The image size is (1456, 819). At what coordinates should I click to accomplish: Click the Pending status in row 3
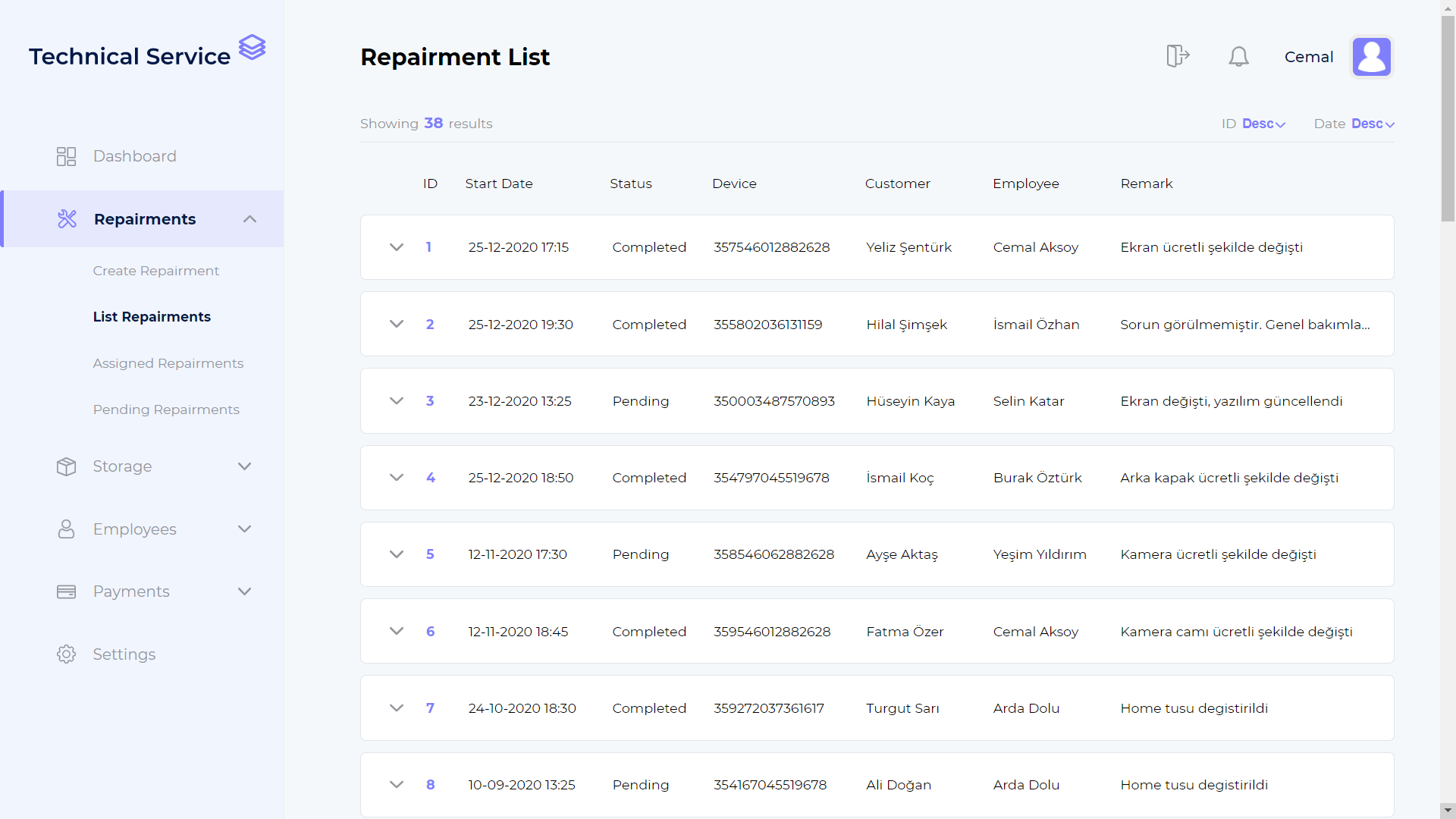coord(641,401)
